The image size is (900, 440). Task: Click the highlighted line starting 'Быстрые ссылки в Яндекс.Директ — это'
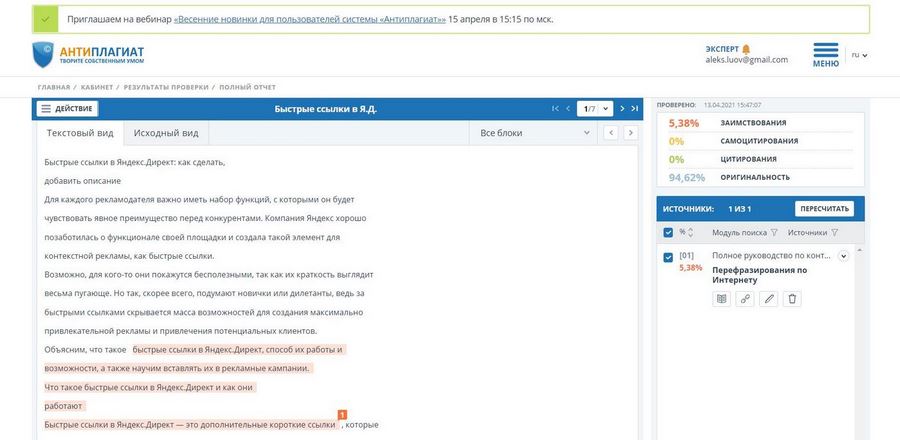click(x=190, y=425)
